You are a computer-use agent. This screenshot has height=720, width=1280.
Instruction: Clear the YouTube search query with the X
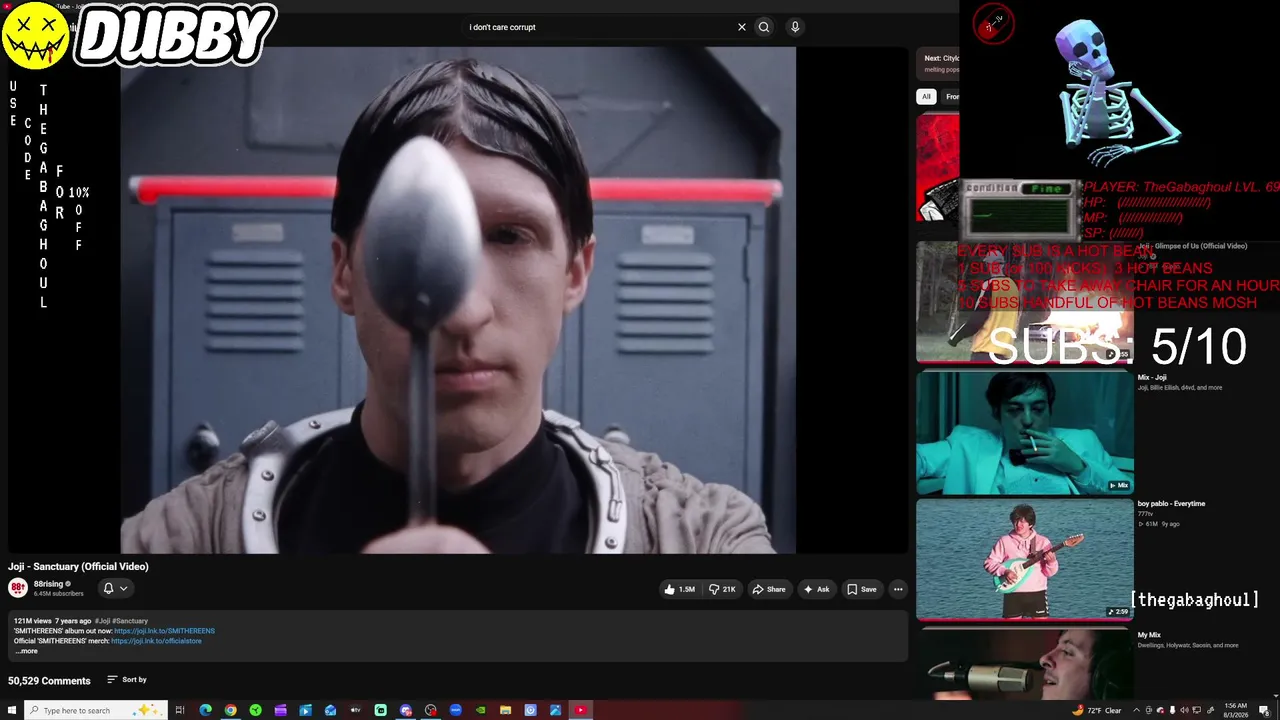[x=742, y=27]
